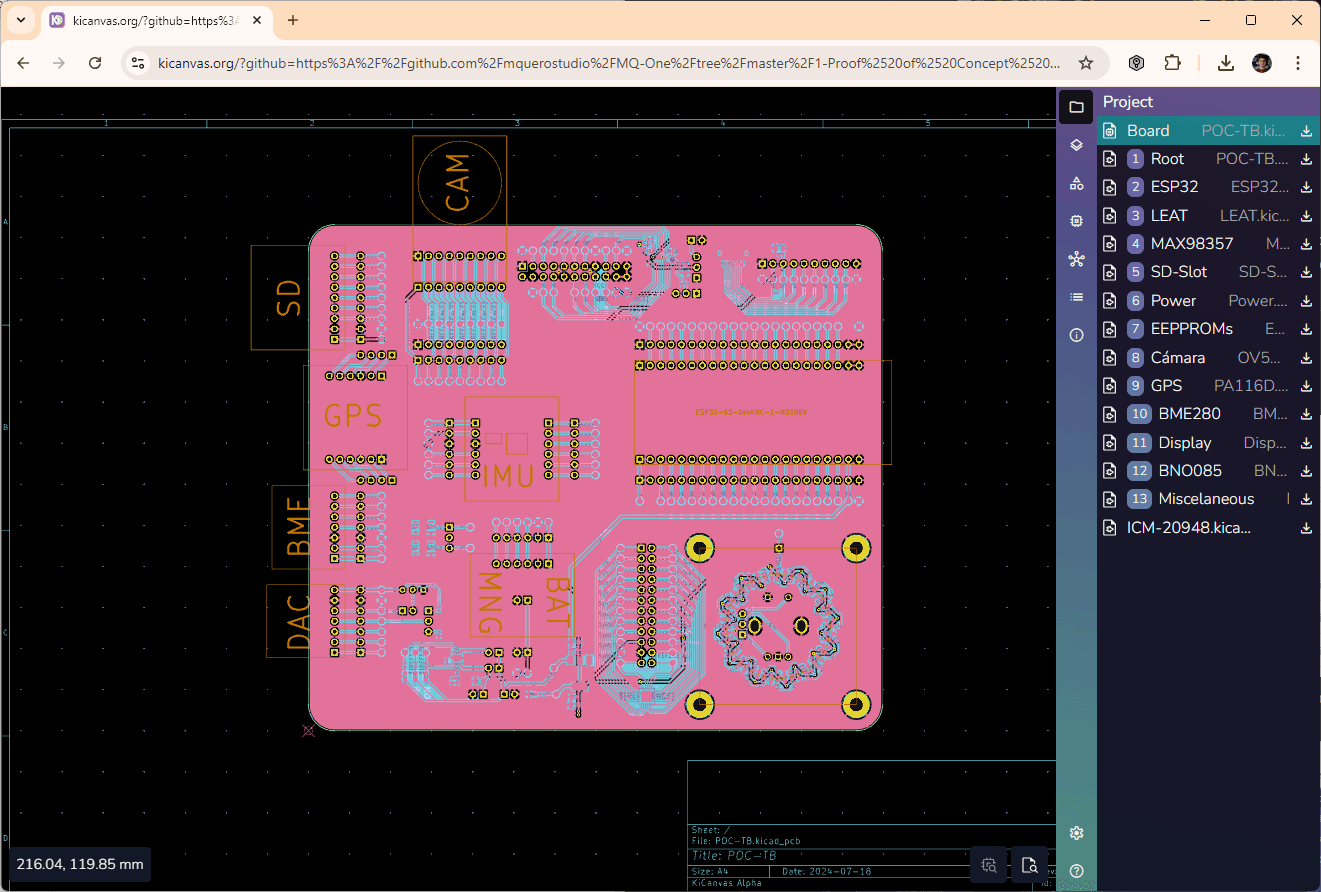Download the Cámara schematic file
The height and width of the screenshot is (892, 1321).
1306,358
